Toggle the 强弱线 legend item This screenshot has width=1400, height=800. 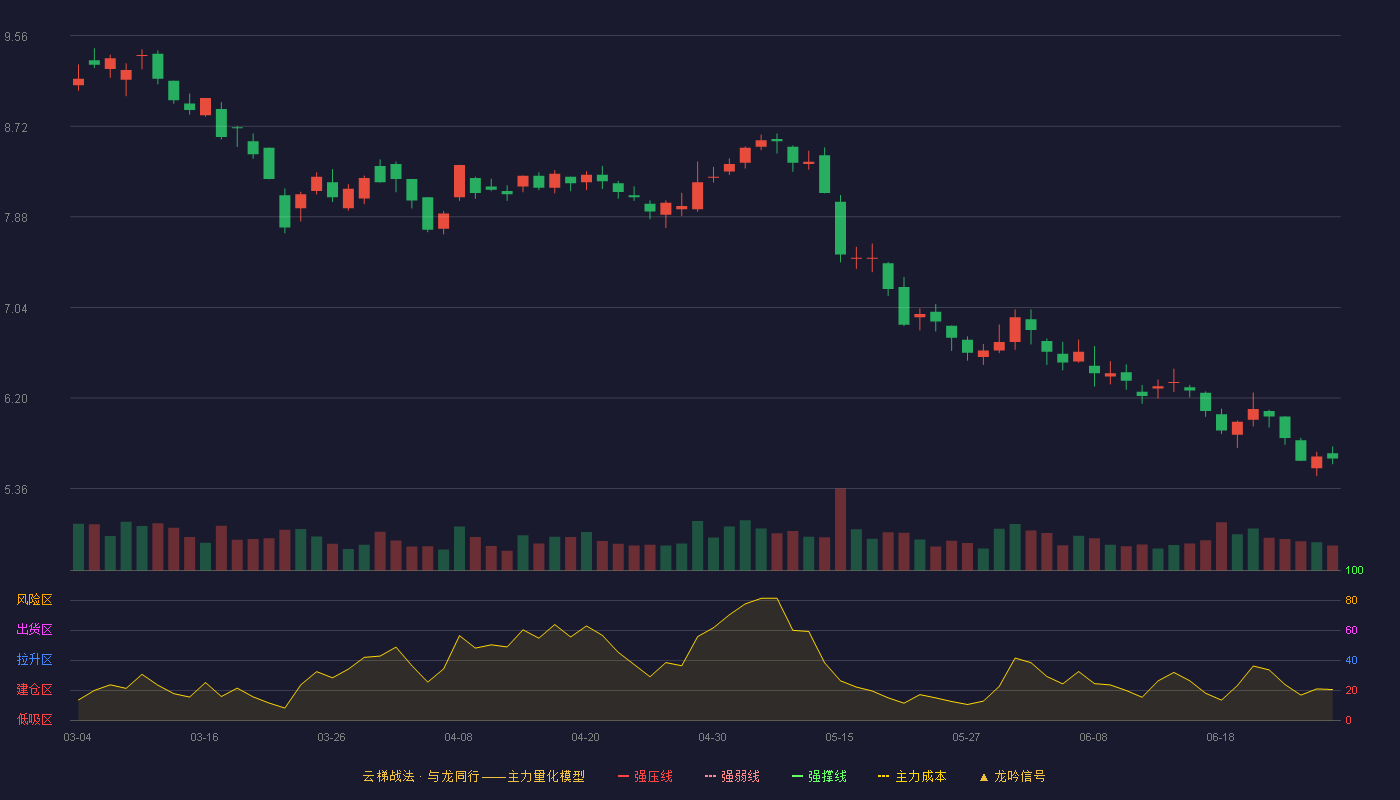pos(732,776)
